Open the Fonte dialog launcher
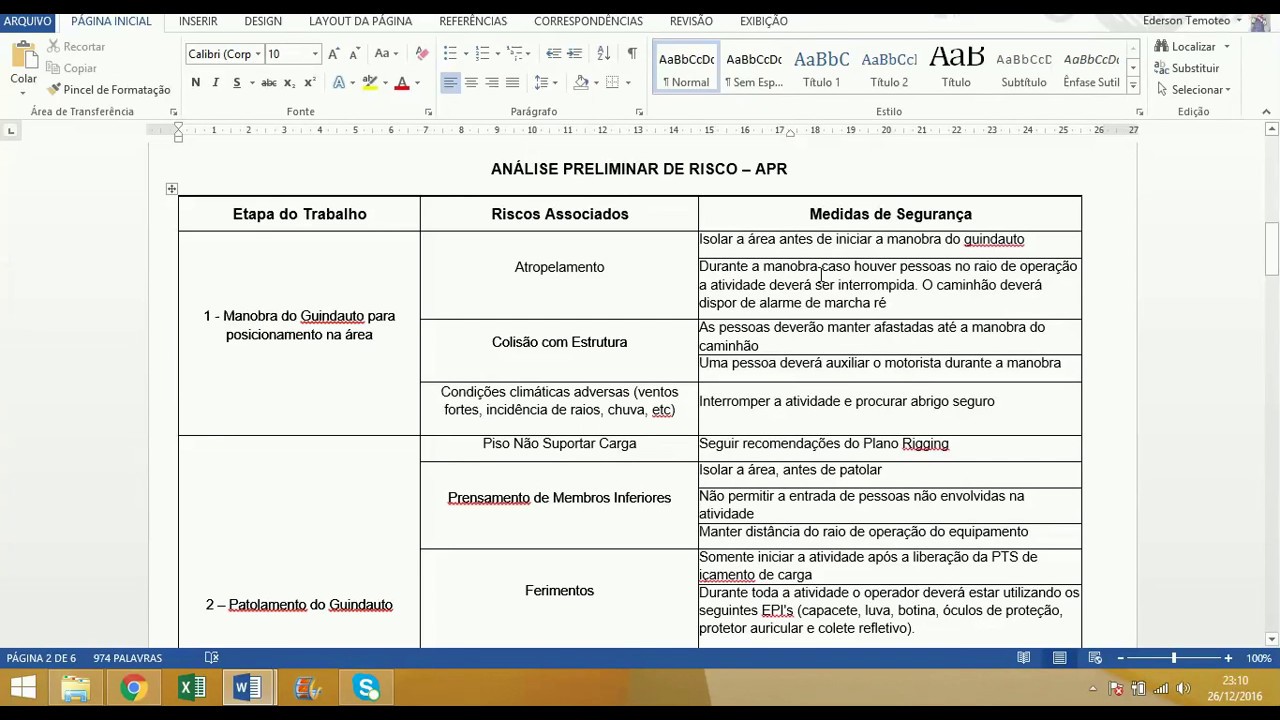The height and width of the screenshot is (720, 1280). [429, 112]
